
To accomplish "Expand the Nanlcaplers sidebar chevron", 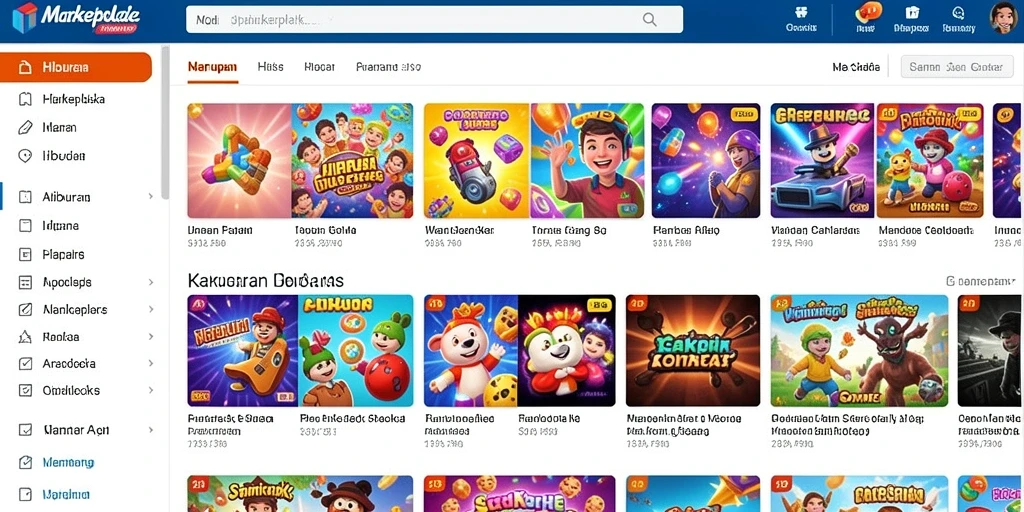I will 151,310.
